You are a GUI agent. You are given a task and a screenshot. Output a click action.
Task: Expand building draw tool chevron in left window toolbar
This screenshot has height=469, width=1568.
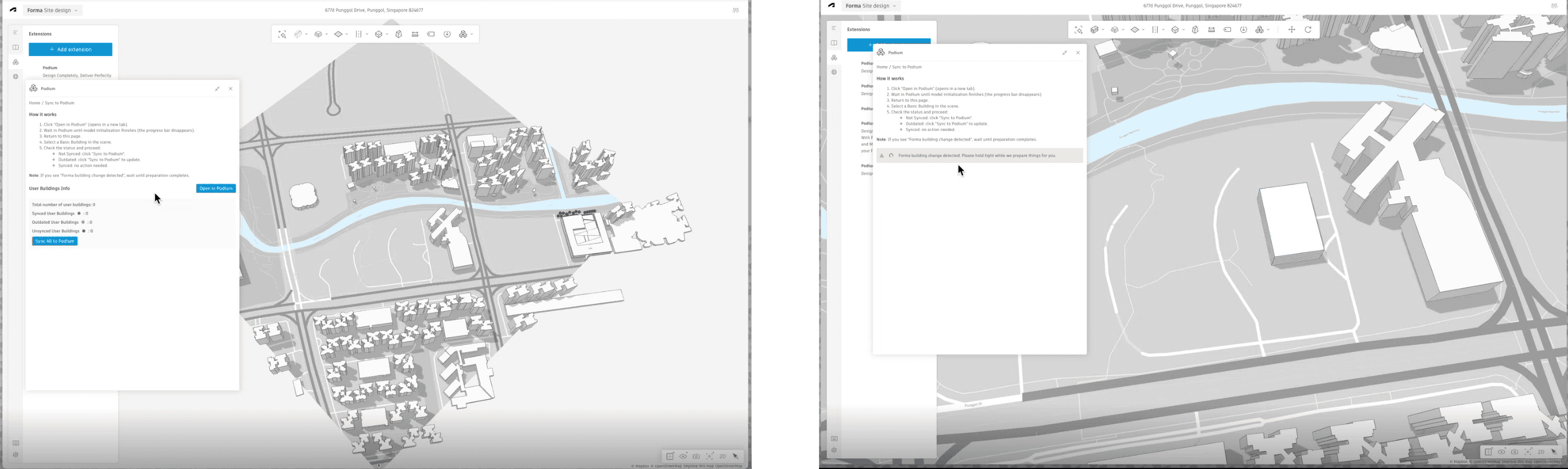coord(306,35)
